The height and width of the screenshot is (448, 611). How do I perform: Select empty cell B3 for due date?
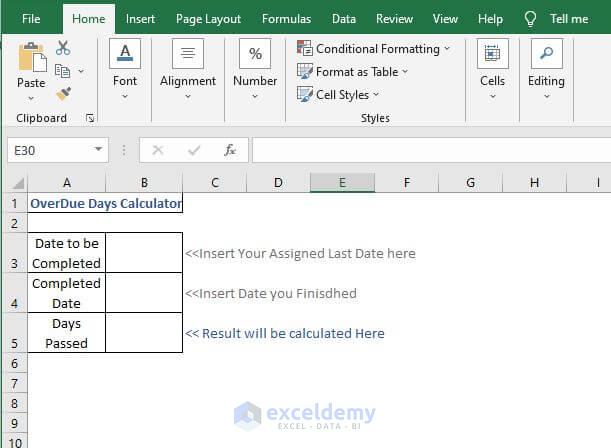(x=144, y=253)
